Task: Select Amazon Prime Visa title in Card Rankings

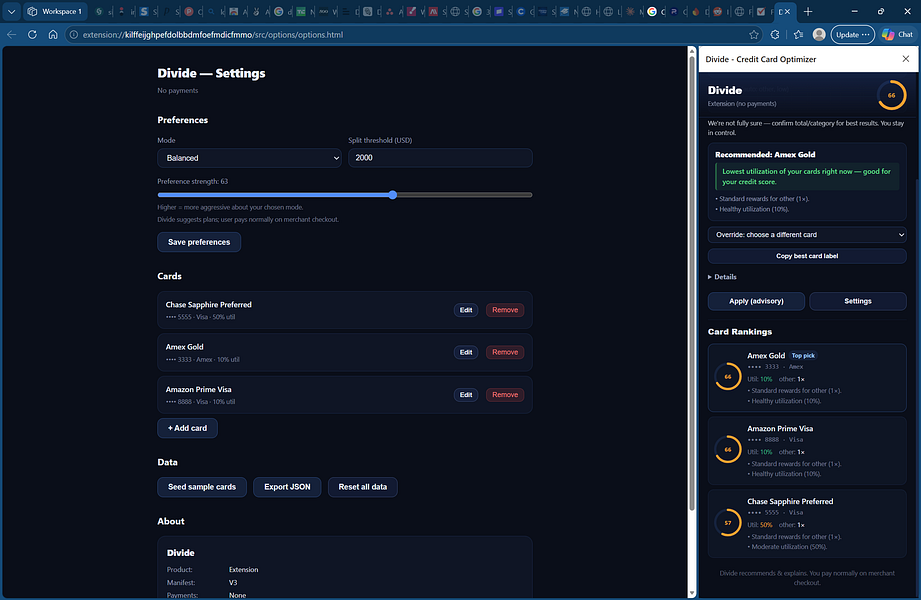Action: [780, 428]
